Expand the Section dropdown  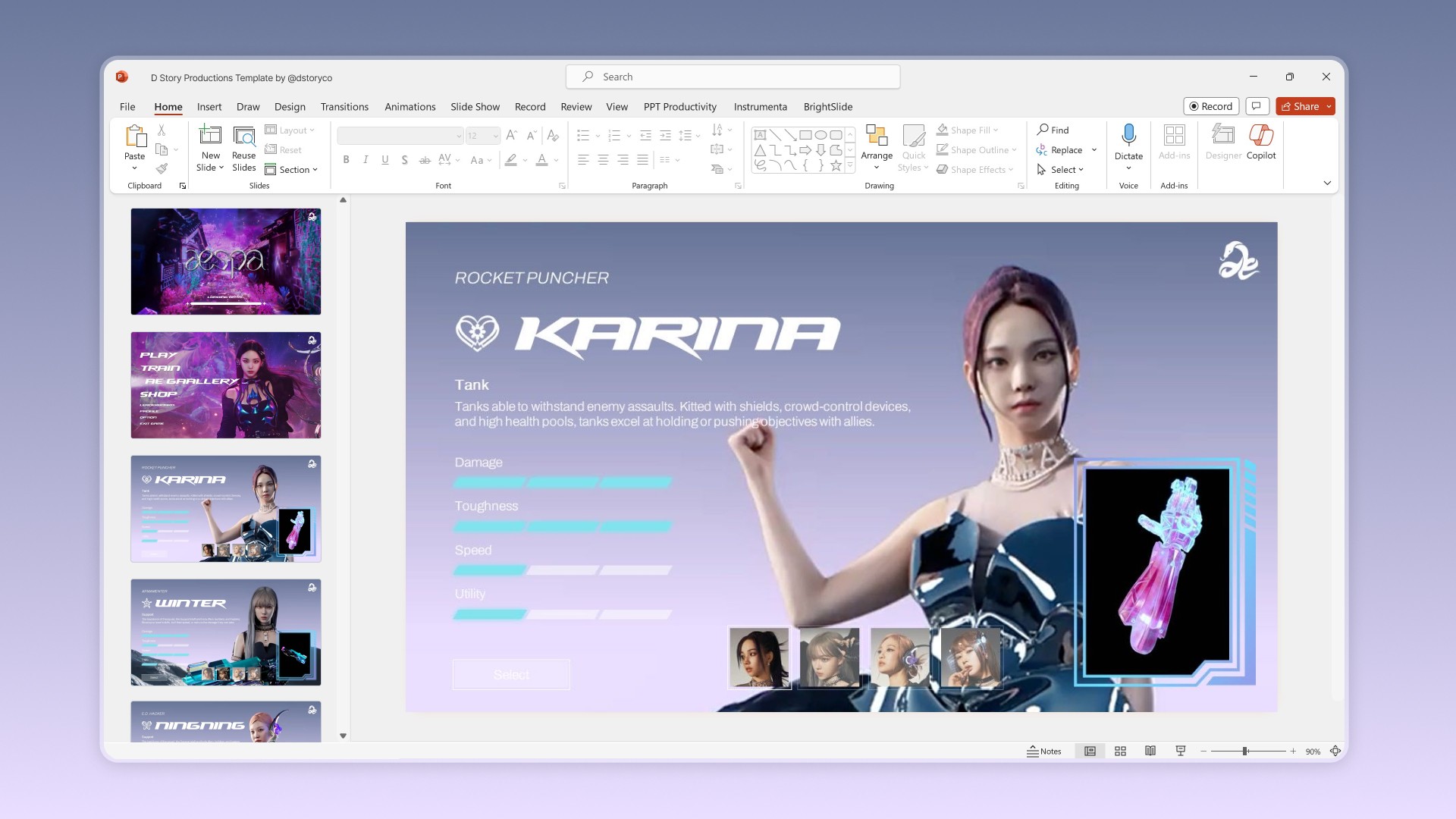tap(293, 169)
